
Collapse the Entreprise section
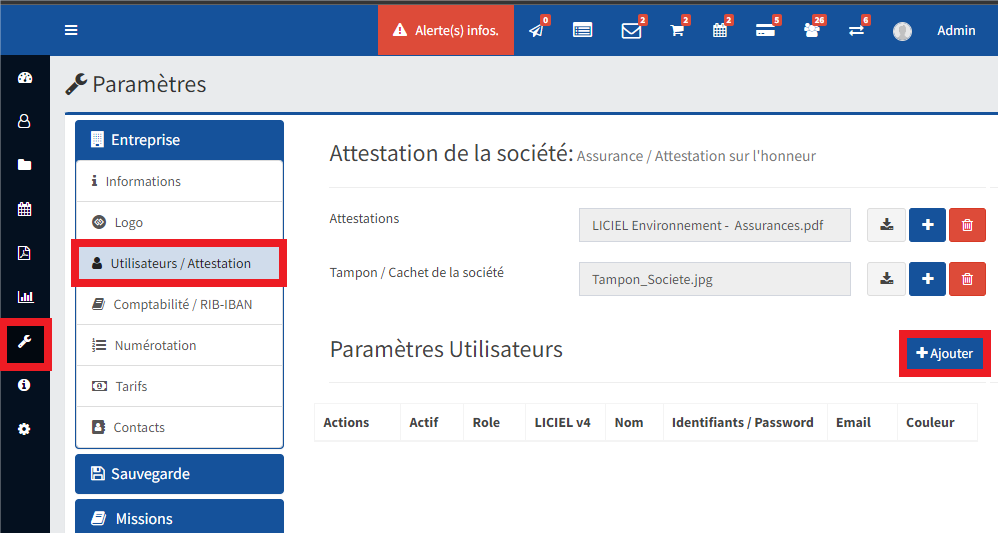tap(179, 140)
